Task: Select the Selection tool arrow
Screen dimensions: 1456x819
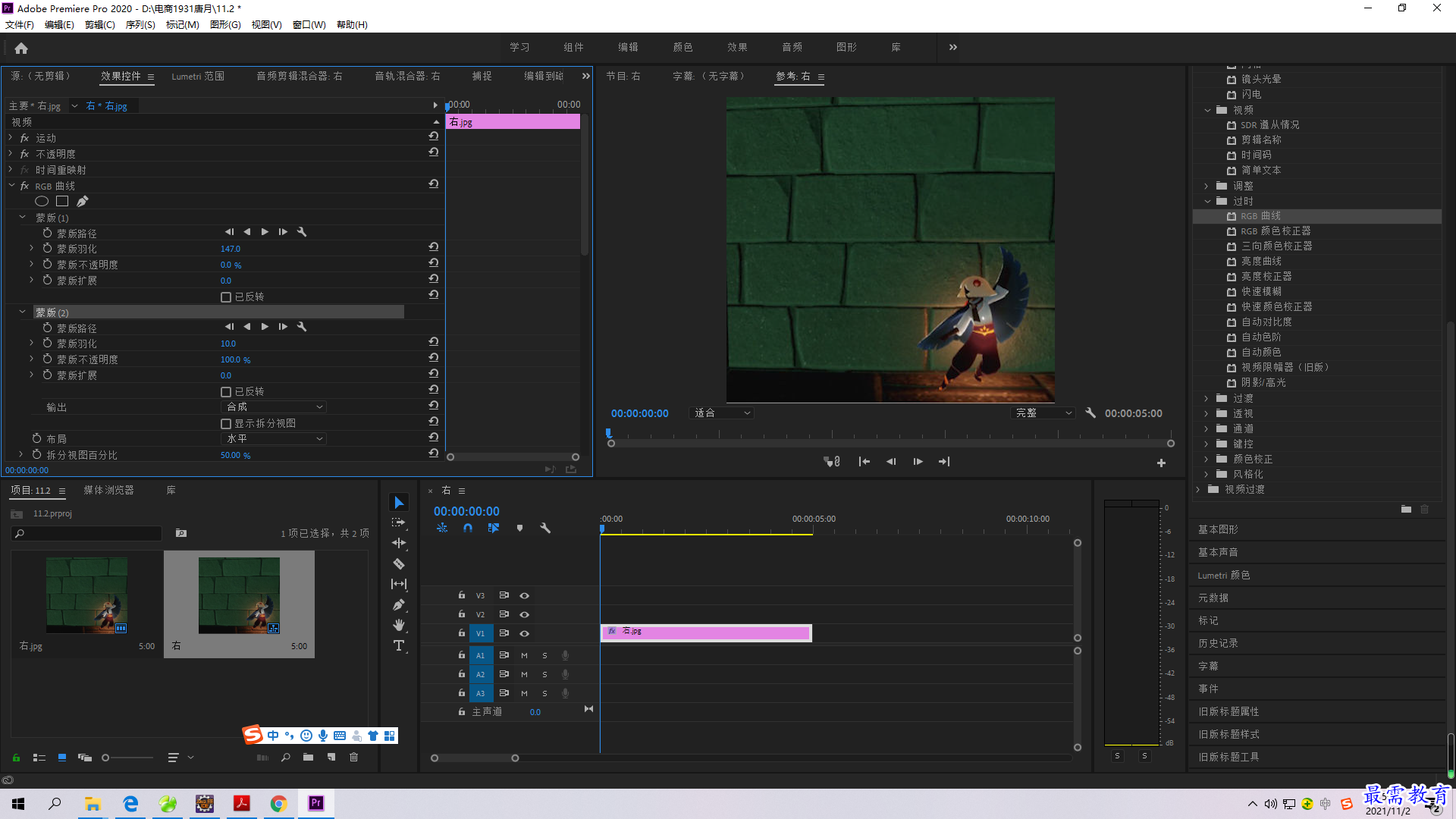Action: point(399,503)
